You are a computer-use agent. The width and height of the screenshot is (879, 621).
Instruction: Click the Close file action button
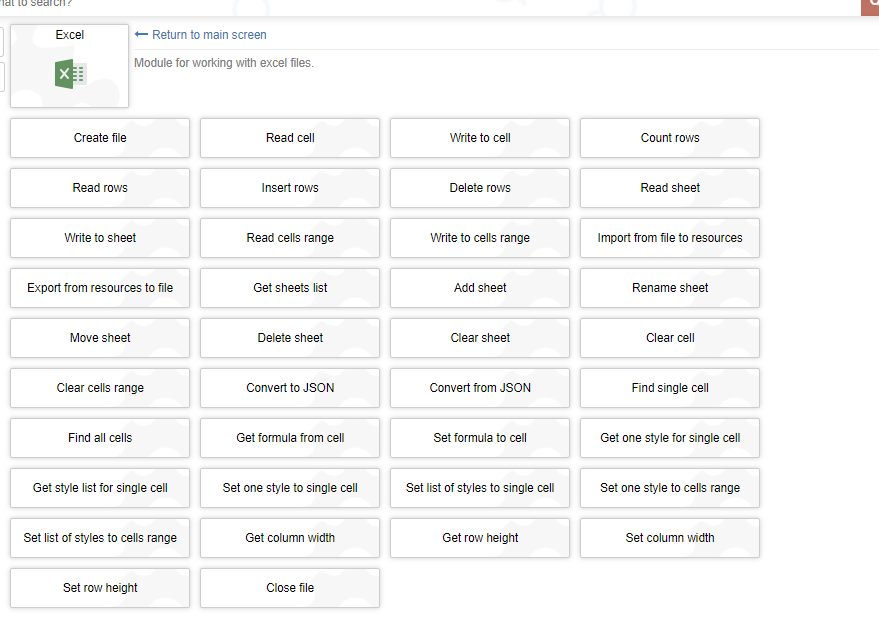[x=290, y=588]
